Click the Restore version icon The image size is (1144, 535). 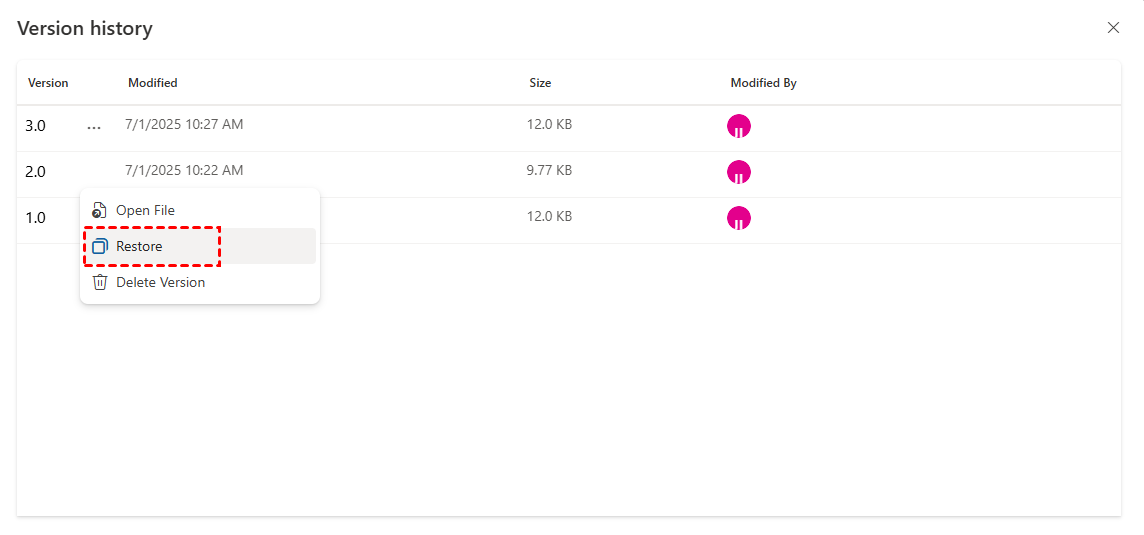pyautogui.click(x=99, y=246)
